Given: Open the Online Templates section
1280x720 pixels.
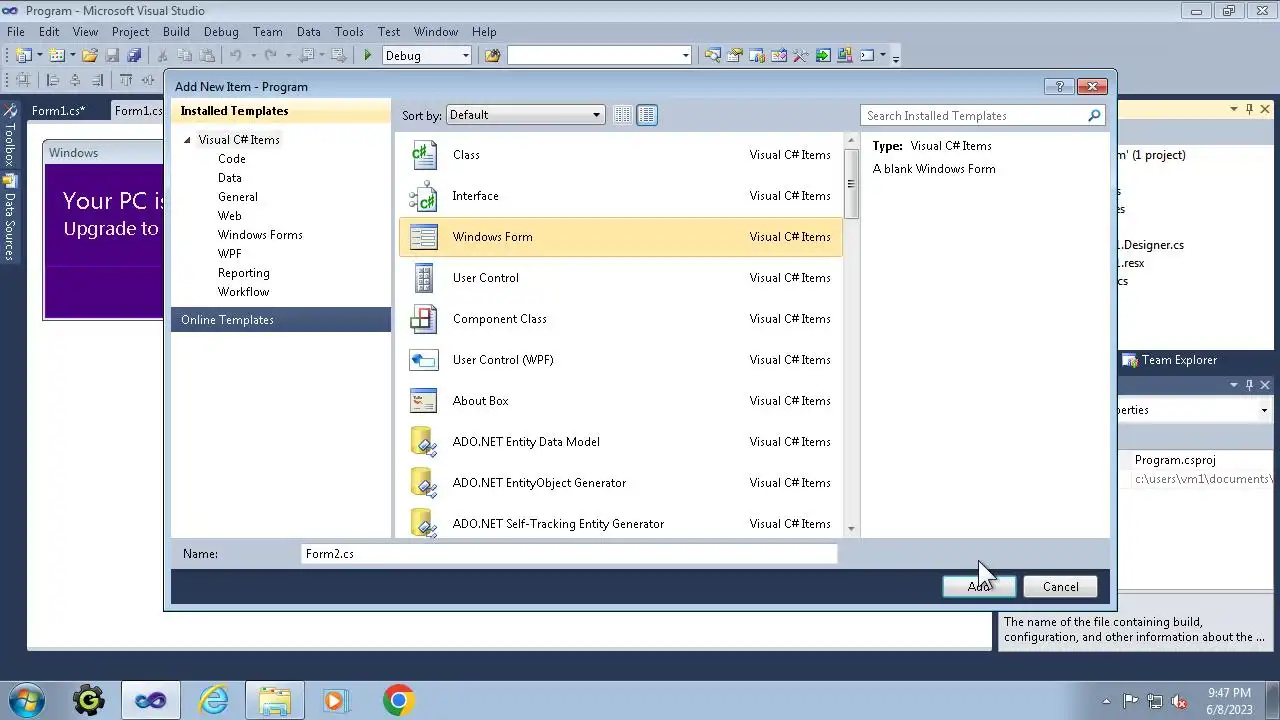Looking at the screenshot, I should pyautogui.click(x=281, y=320).
